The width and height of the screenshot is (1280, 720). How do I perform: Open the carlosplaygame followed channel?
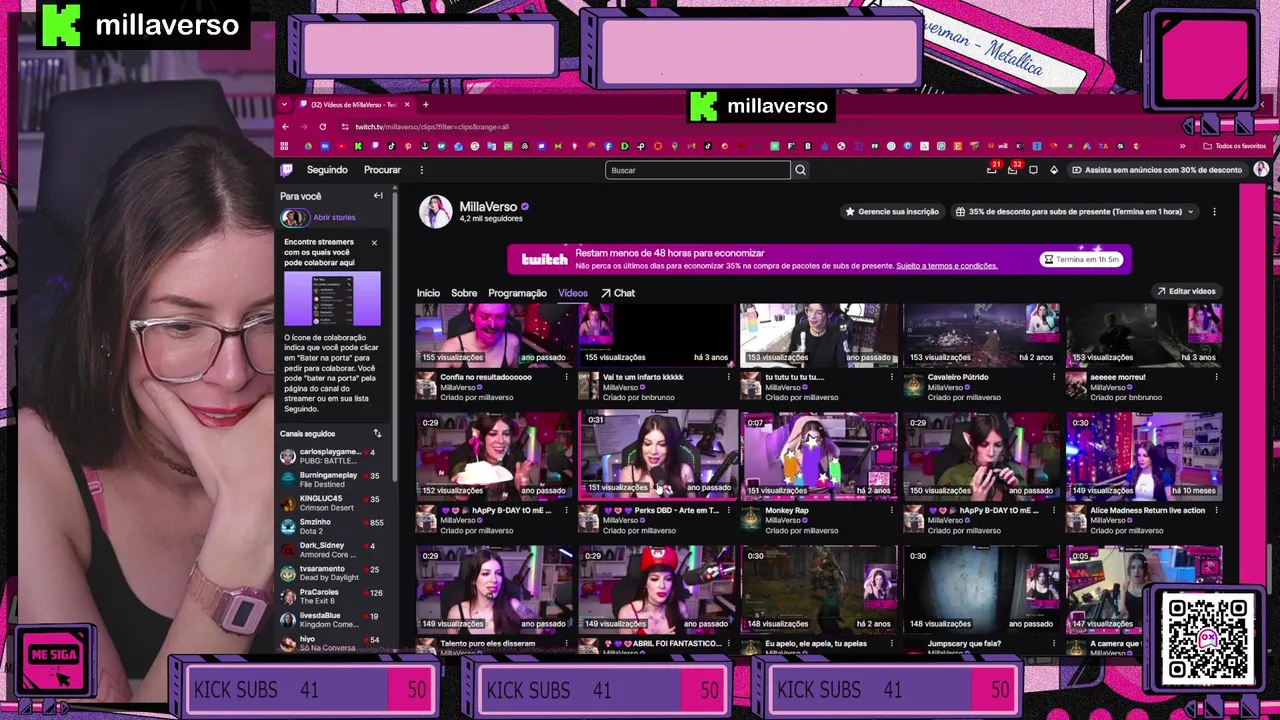tap(330, 456)
